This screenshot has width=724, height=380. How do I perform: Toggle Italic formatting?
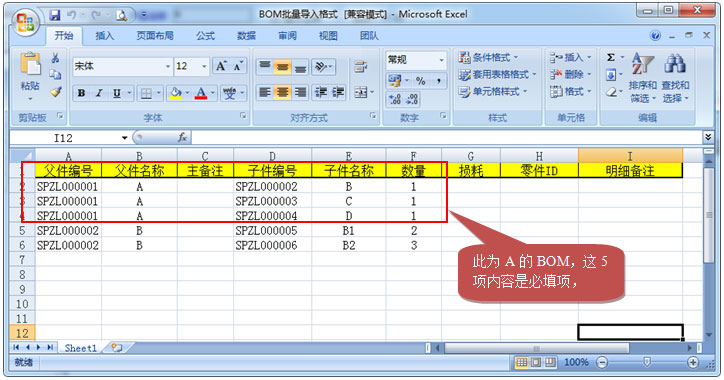[x=99, y=93]
